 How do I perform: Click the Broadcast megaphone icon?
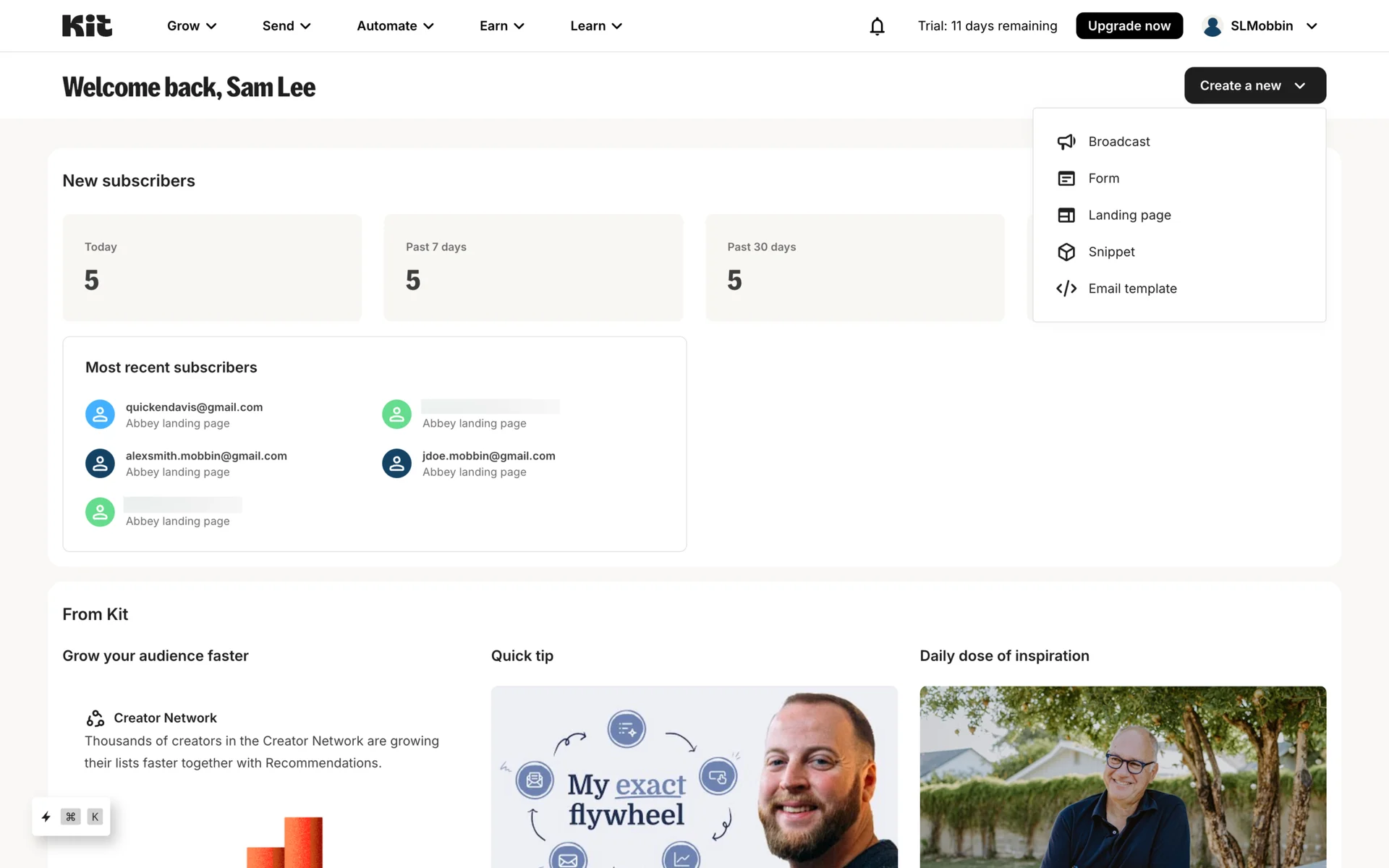click(1066, 142)
